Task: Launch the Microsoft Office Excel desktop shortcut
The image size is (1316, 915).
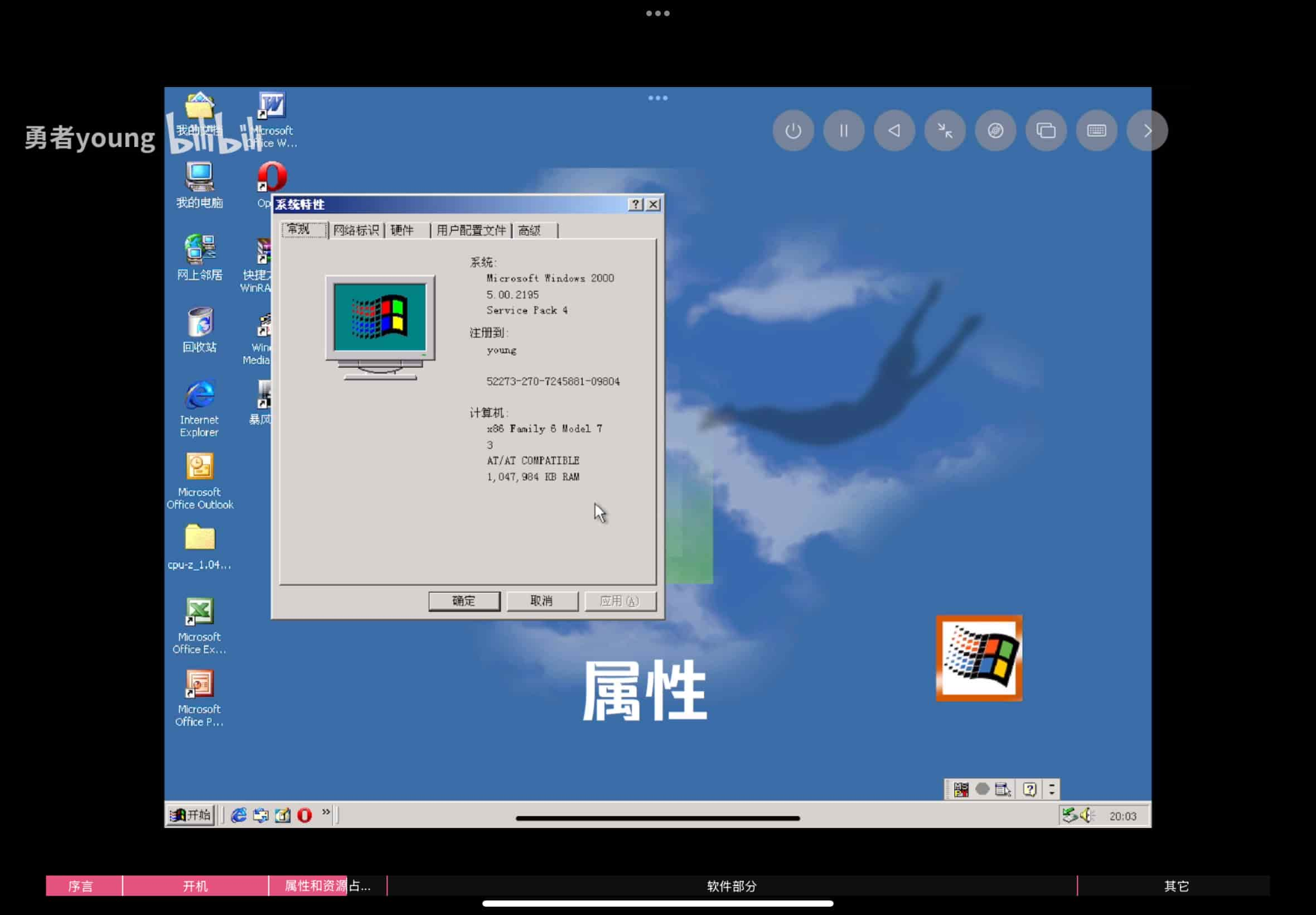Action: [200, 626]
